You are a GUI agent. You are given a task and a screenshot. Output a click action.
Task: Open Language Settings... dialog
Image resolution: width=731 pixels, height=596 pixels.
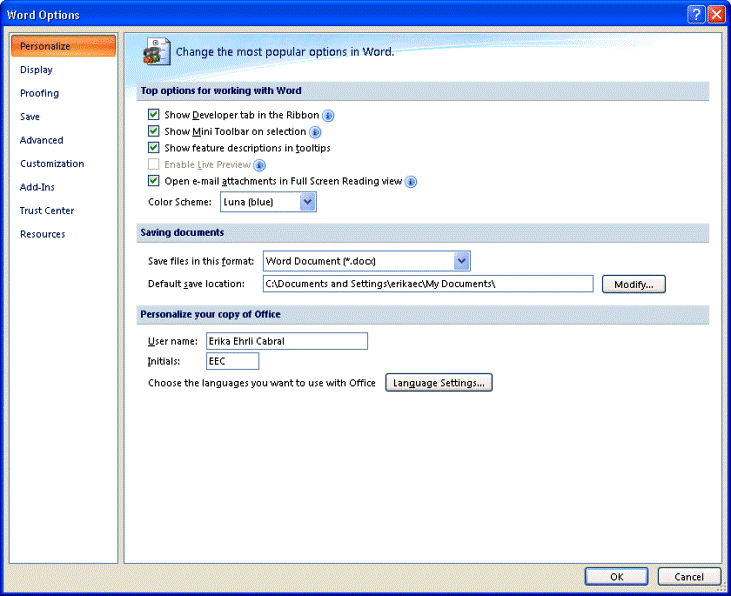coord(439,382)
